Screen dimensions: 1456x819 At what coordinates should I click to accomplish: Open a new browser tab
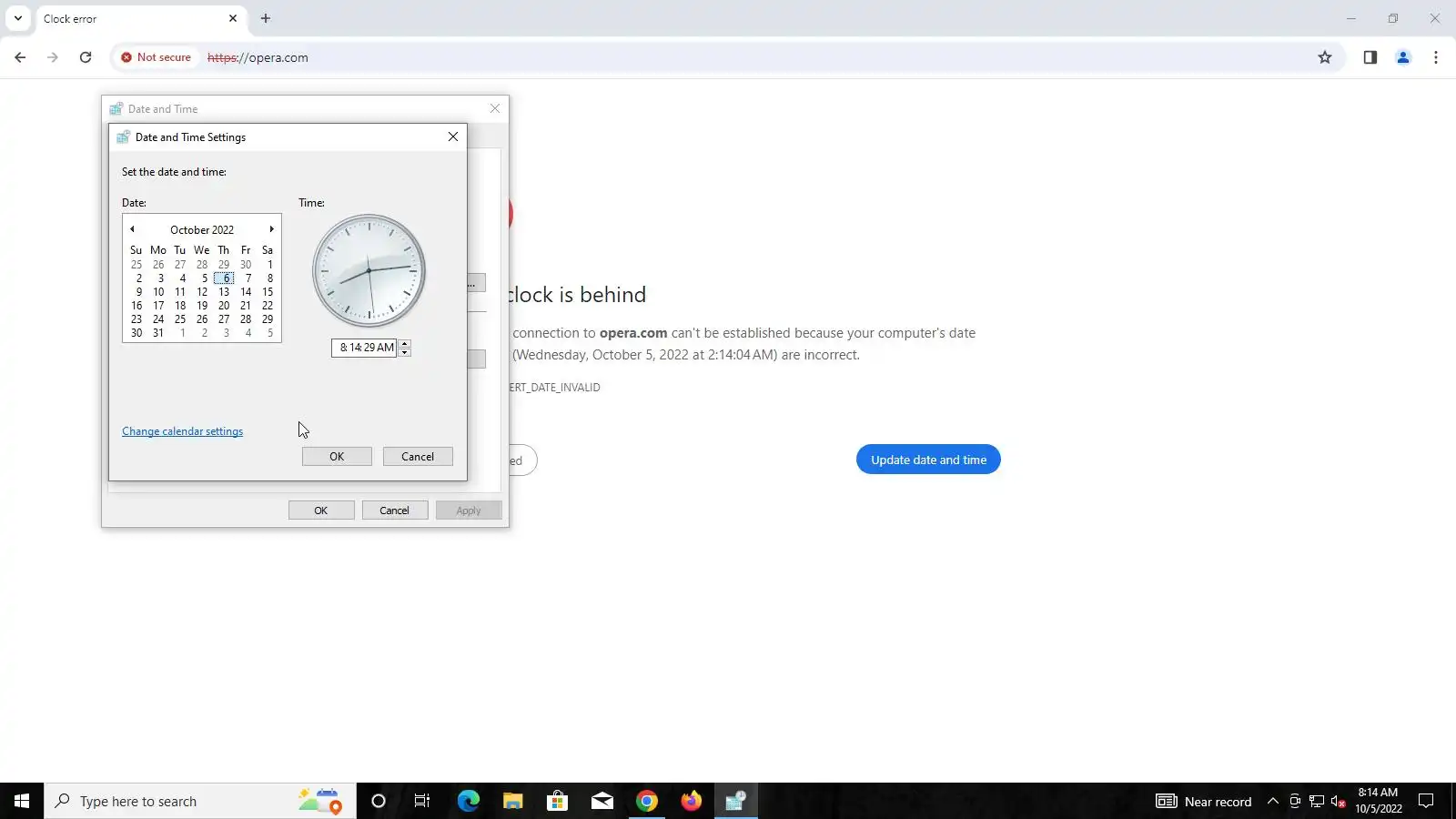(x=266, y=18)
